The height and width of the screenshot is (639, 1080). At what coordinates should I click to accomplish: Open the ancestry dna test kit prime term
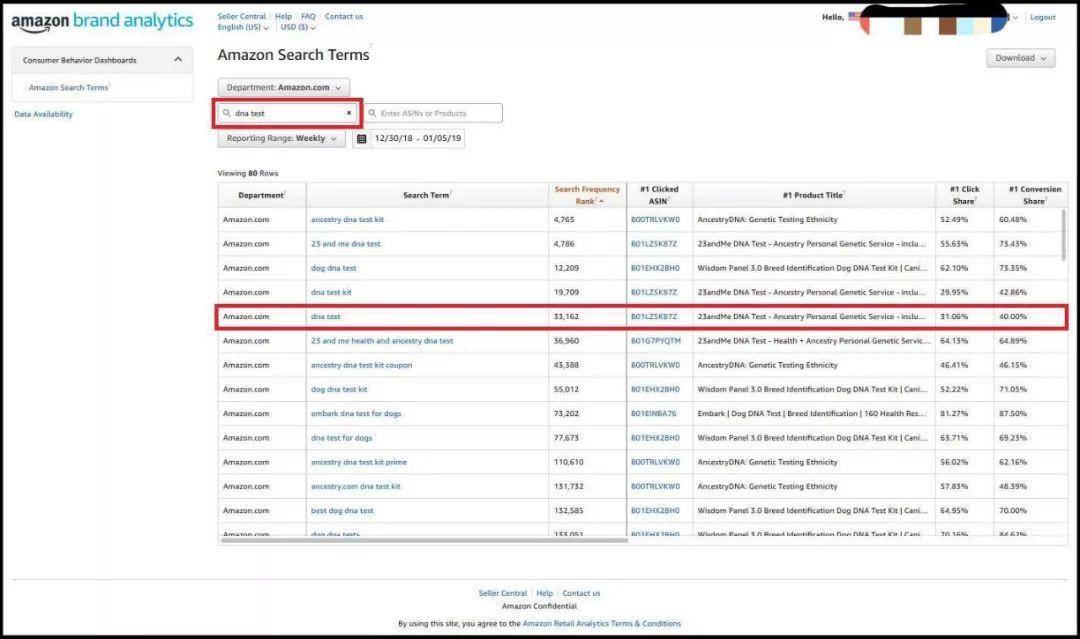click(358, 462)
